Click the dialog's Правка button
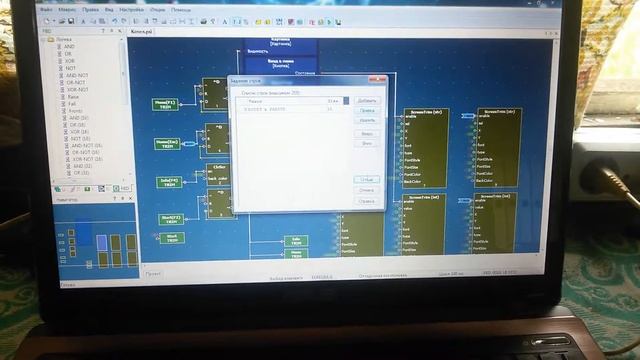The image size is (640, 360). tap(367, 111)
